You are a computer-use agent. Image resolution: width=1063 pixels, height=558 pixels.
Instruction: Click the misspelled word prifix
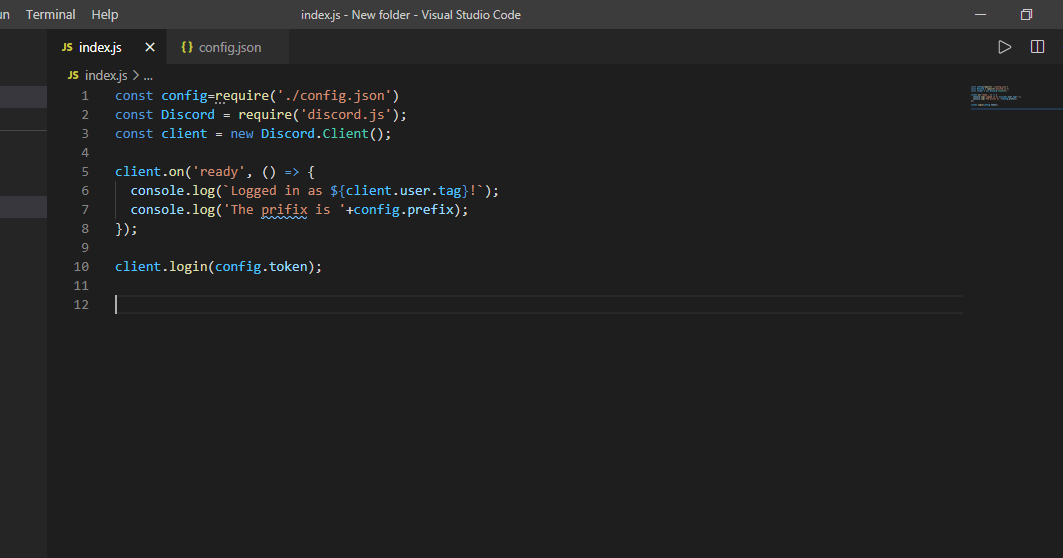point(284,210)
